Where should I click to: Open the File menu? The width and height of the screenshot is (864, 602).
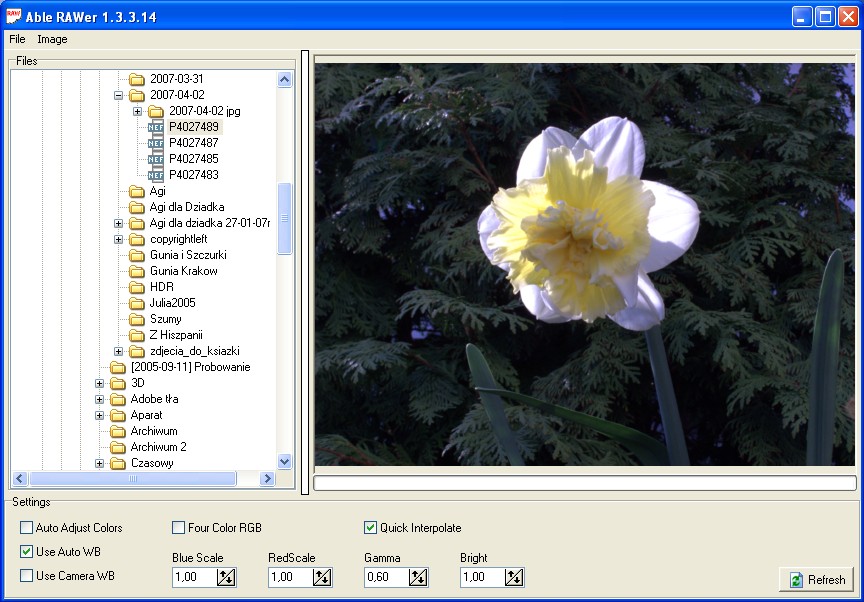[17, 39]
